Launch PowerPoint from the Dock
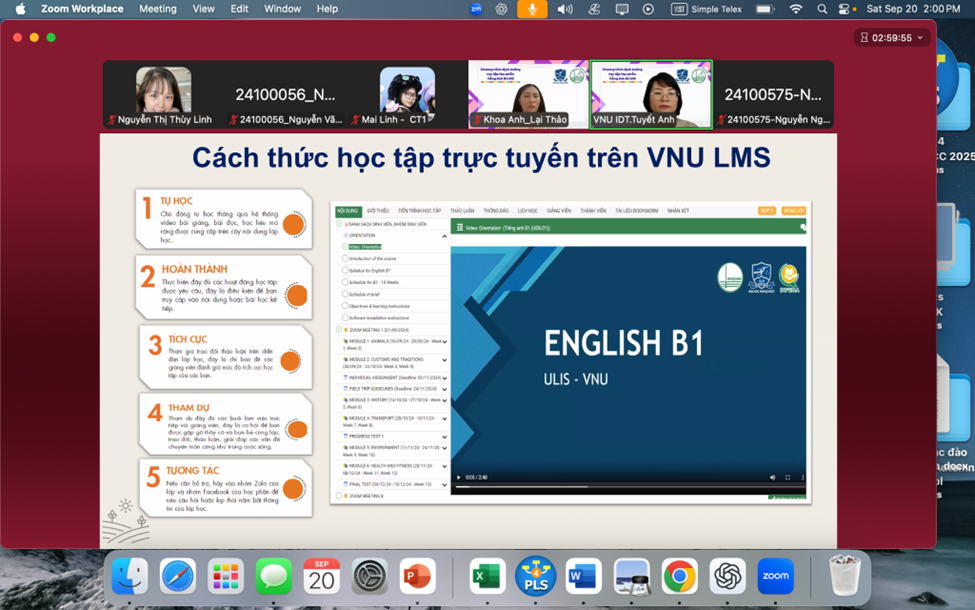Viewport: 975px width, 610px height. click(417, 576)
